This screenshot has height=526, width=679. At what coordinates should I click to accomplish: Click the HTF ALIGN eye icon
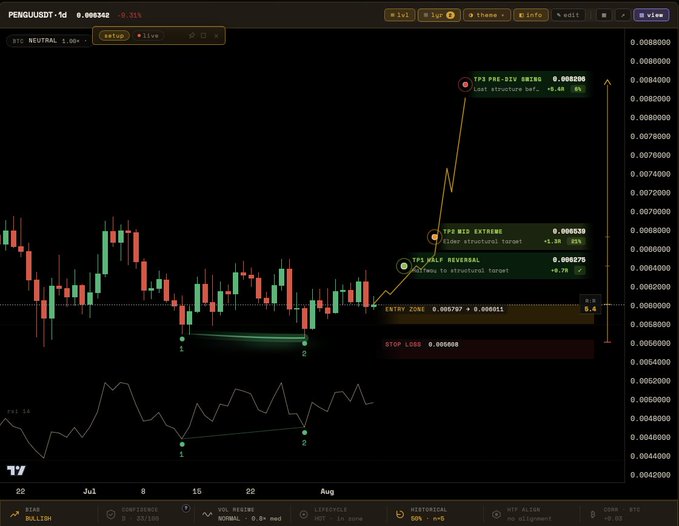(x=497, y=514)
